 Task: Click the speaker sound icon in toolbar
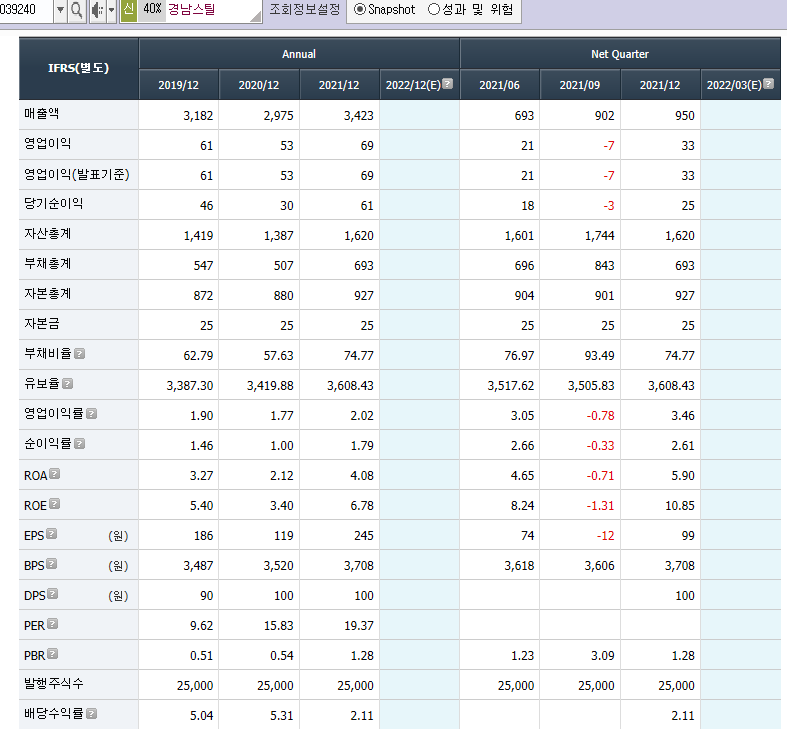pyautogui.click(x=98, y=10)
